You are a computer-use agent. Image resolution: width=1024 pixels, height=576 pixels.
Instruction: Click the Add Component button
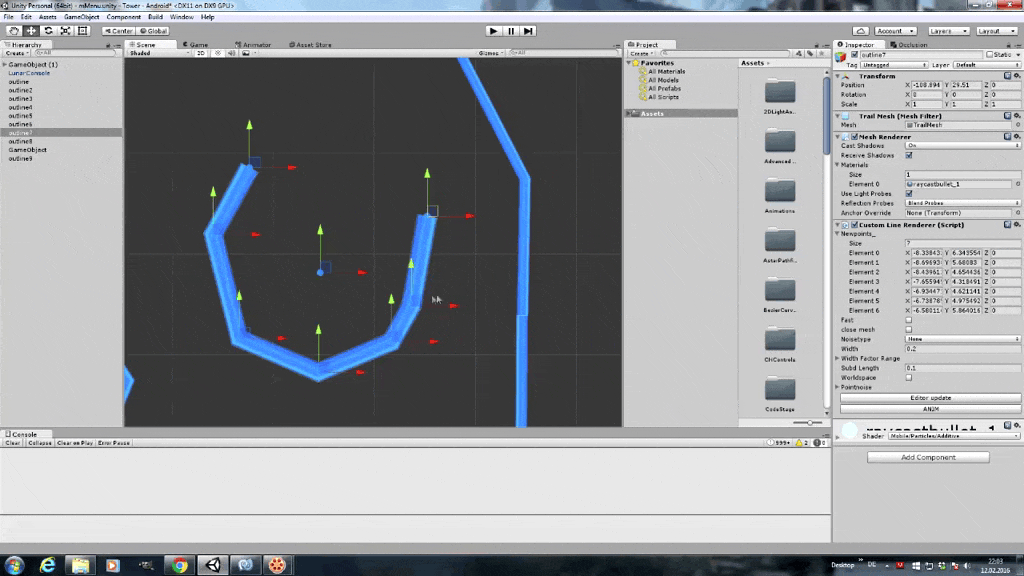(x=928, y=457)
